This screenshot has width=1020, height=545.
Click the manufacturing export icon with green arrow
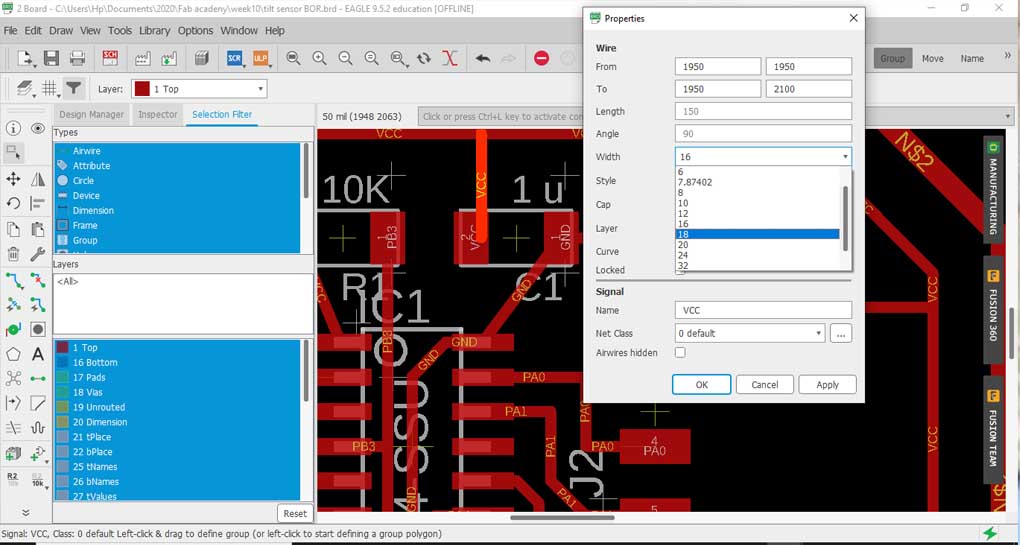pyautogui.click(x=169, y=58)
